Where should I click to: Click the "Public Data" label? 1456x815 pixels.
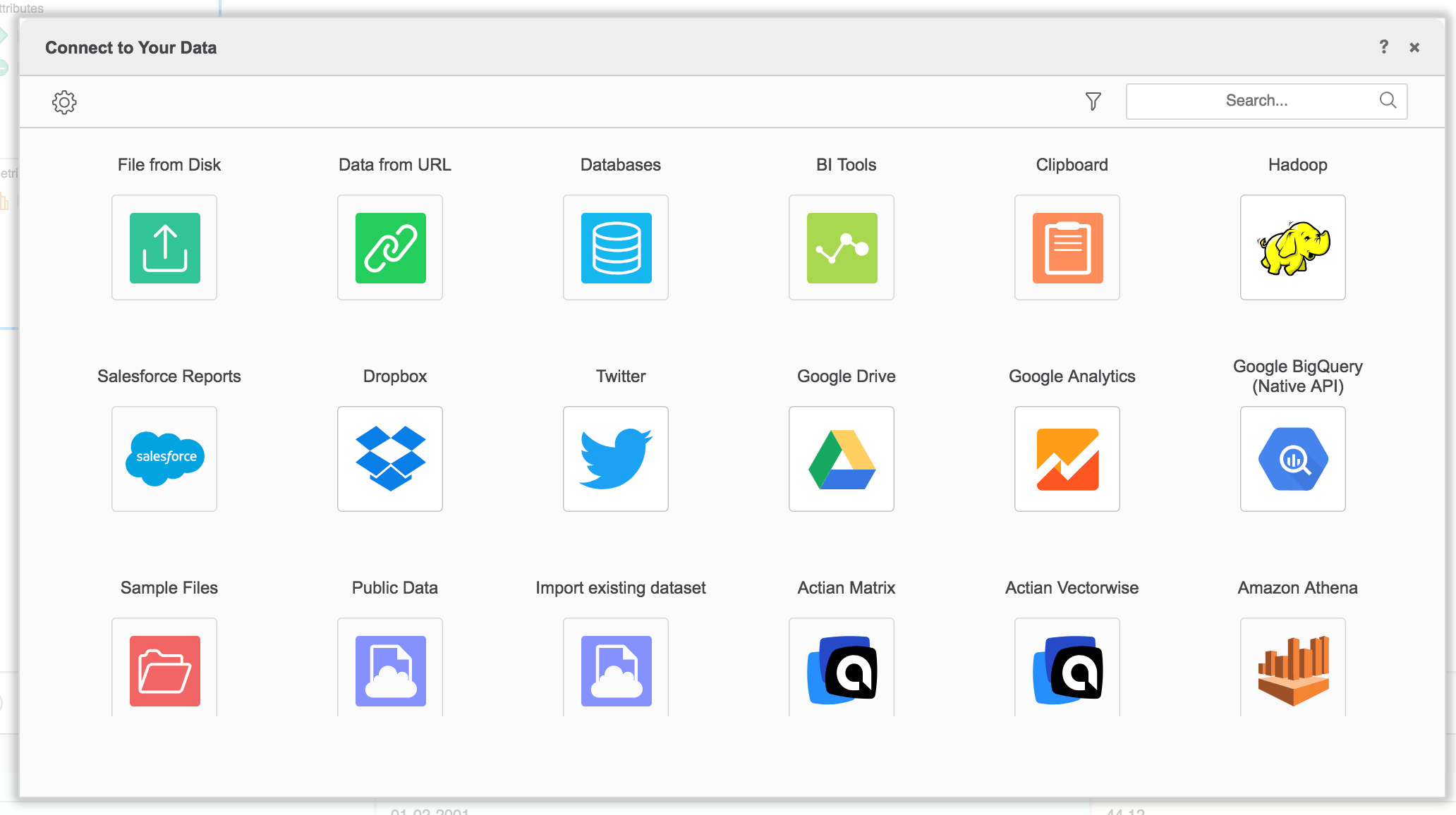click(x=395, y=588)
